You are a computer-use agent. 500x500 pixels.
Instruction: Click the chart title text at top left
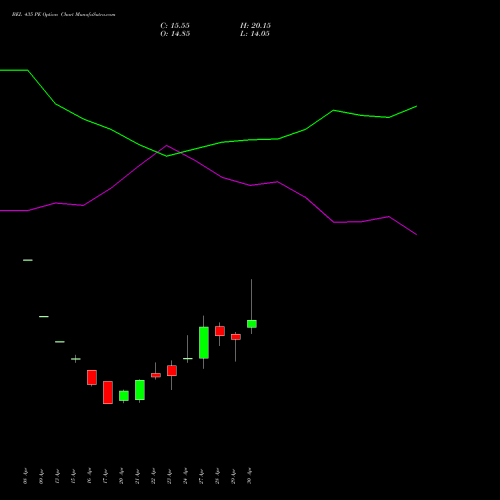pos(63,15)
